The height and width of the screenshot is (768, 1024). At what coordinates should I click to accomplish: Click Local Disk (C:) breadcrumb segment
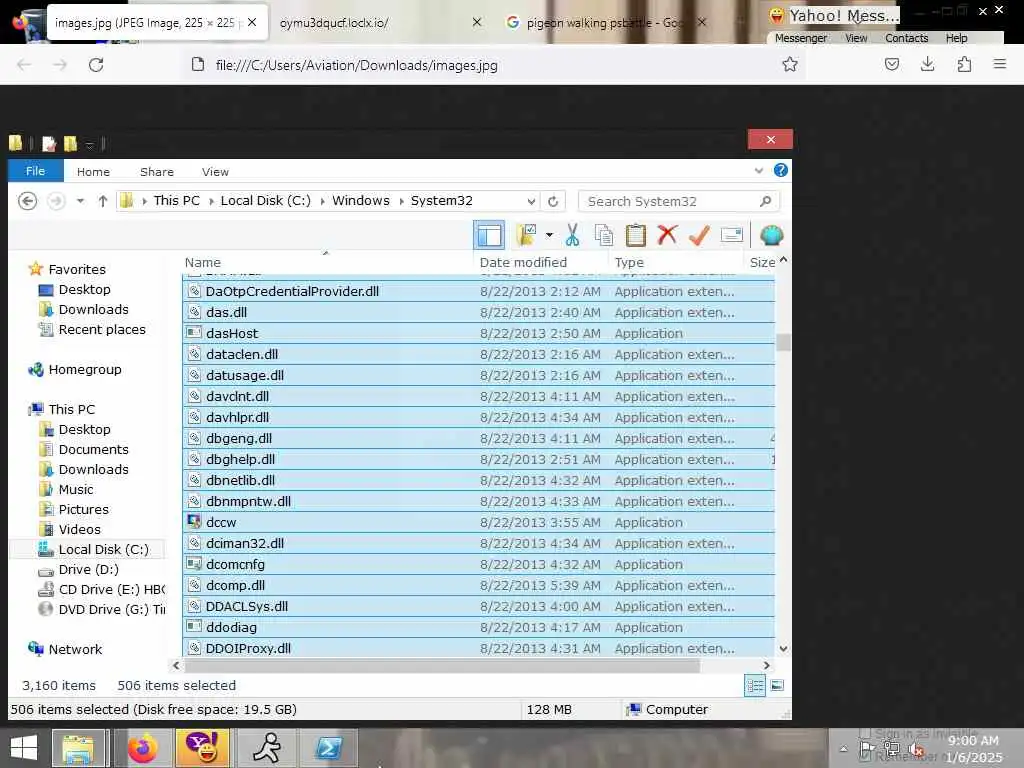point(266,200)
